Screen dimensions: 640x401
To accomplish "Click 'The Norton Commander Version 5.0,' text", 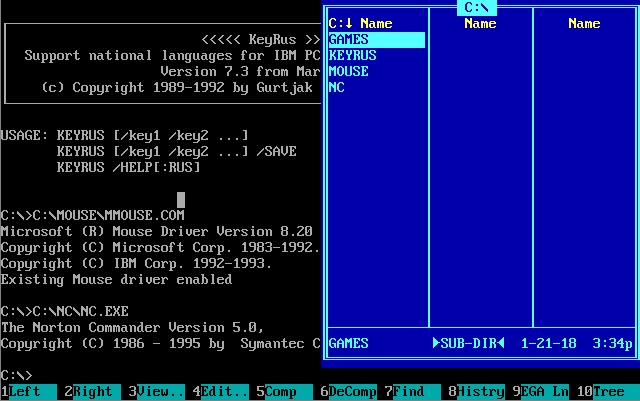I will [132, 327].
